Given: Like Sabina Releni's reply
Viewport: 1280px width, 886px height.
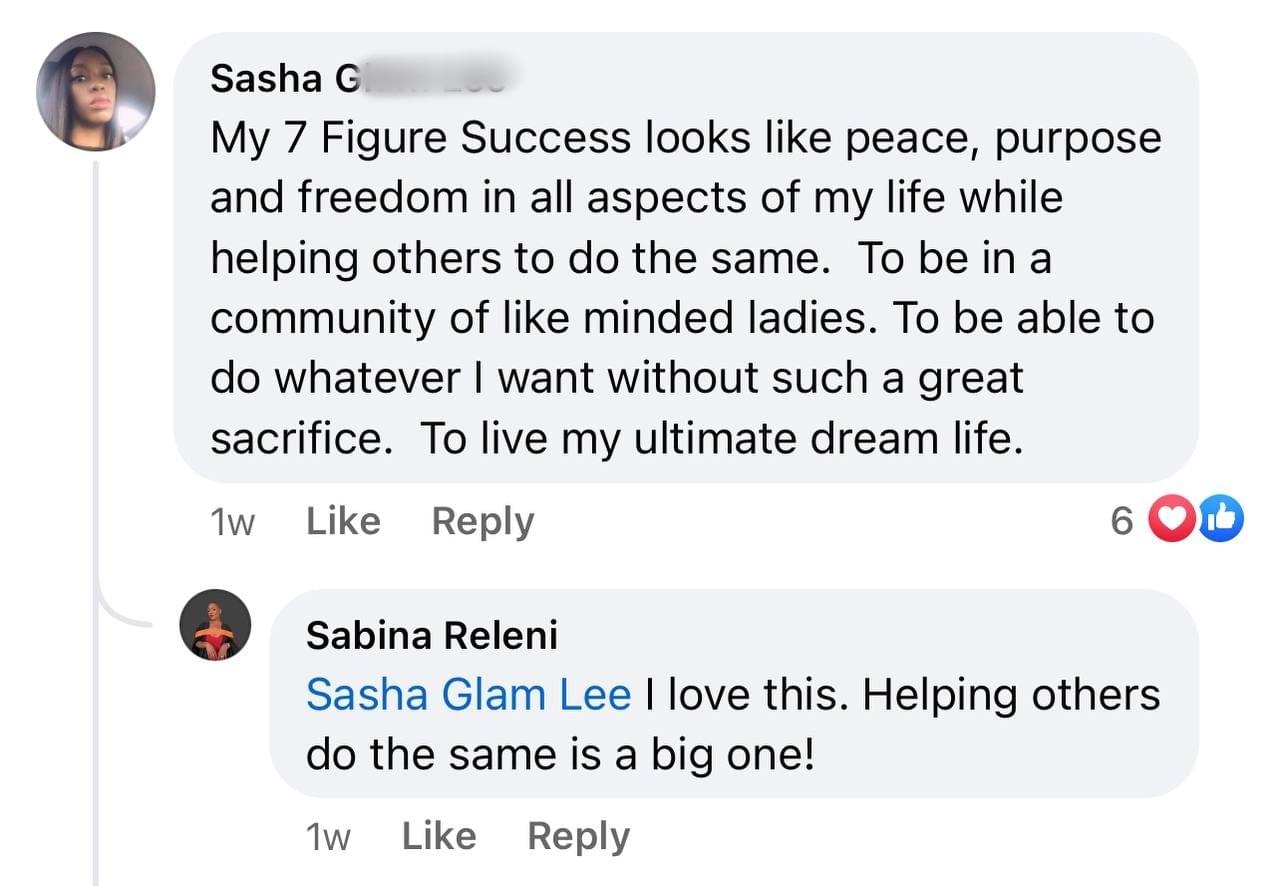Looking at the screenshot, I should 439,836.
